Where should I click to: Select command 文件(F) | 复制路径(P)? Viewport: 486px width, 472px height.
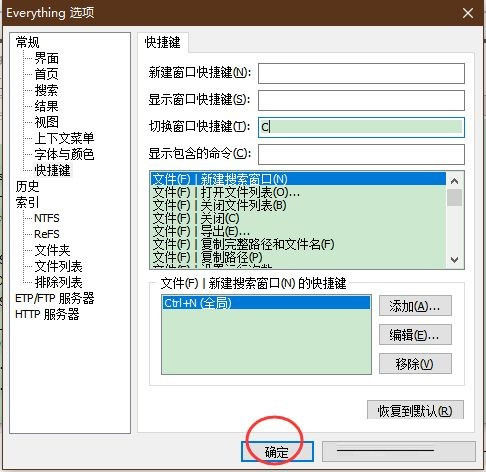click(x=298, y=257)
